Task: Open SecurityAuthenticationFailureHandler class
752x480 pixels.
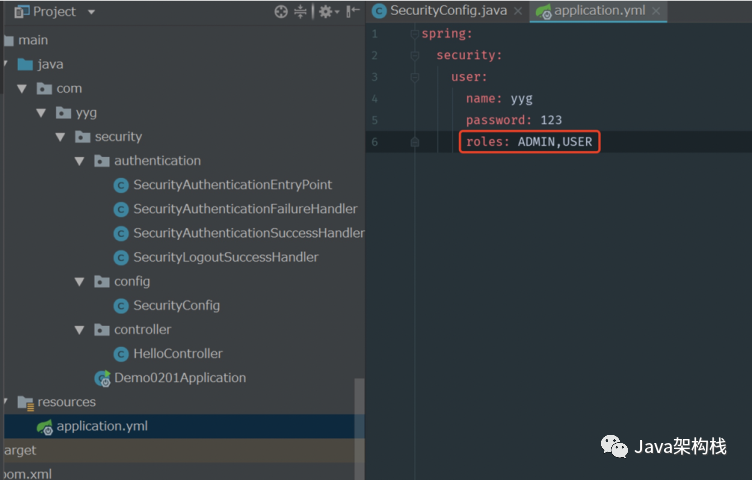Action: [245, 209]
